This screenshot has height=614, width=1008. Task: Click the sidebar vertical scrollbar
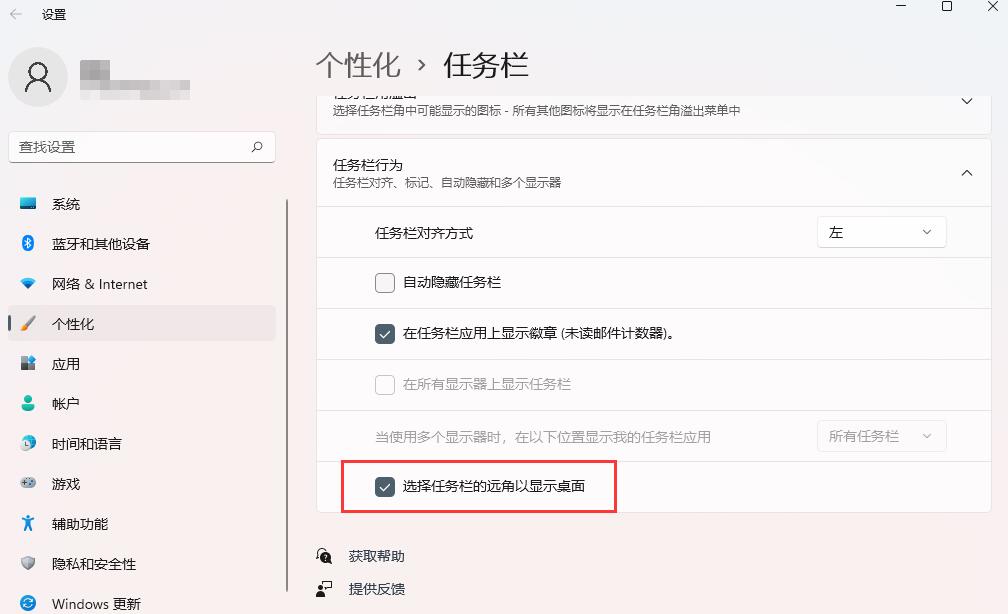pos(287,395)
